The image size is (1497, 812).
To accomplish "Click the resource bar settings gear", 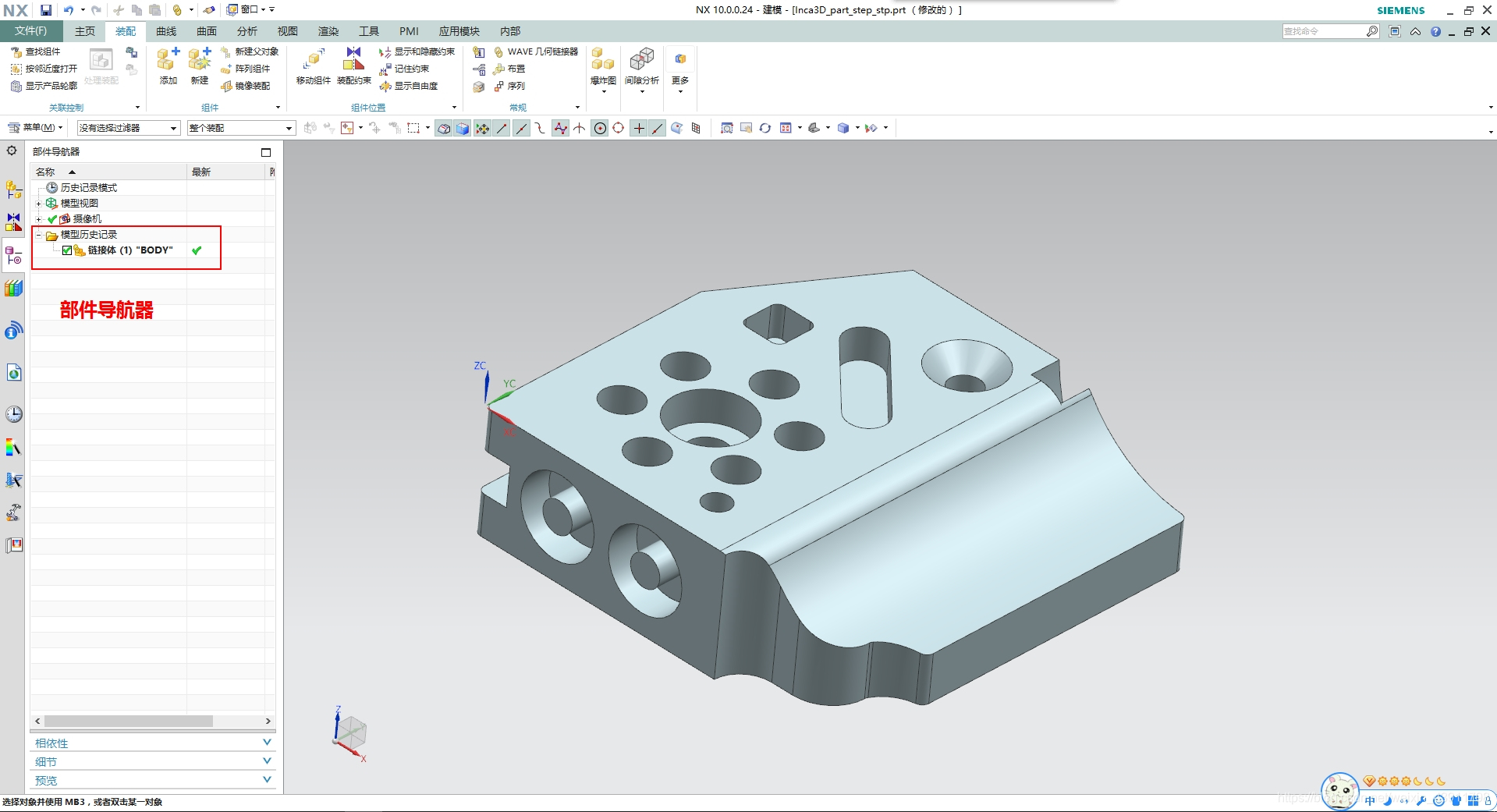I will coord(12,151).
